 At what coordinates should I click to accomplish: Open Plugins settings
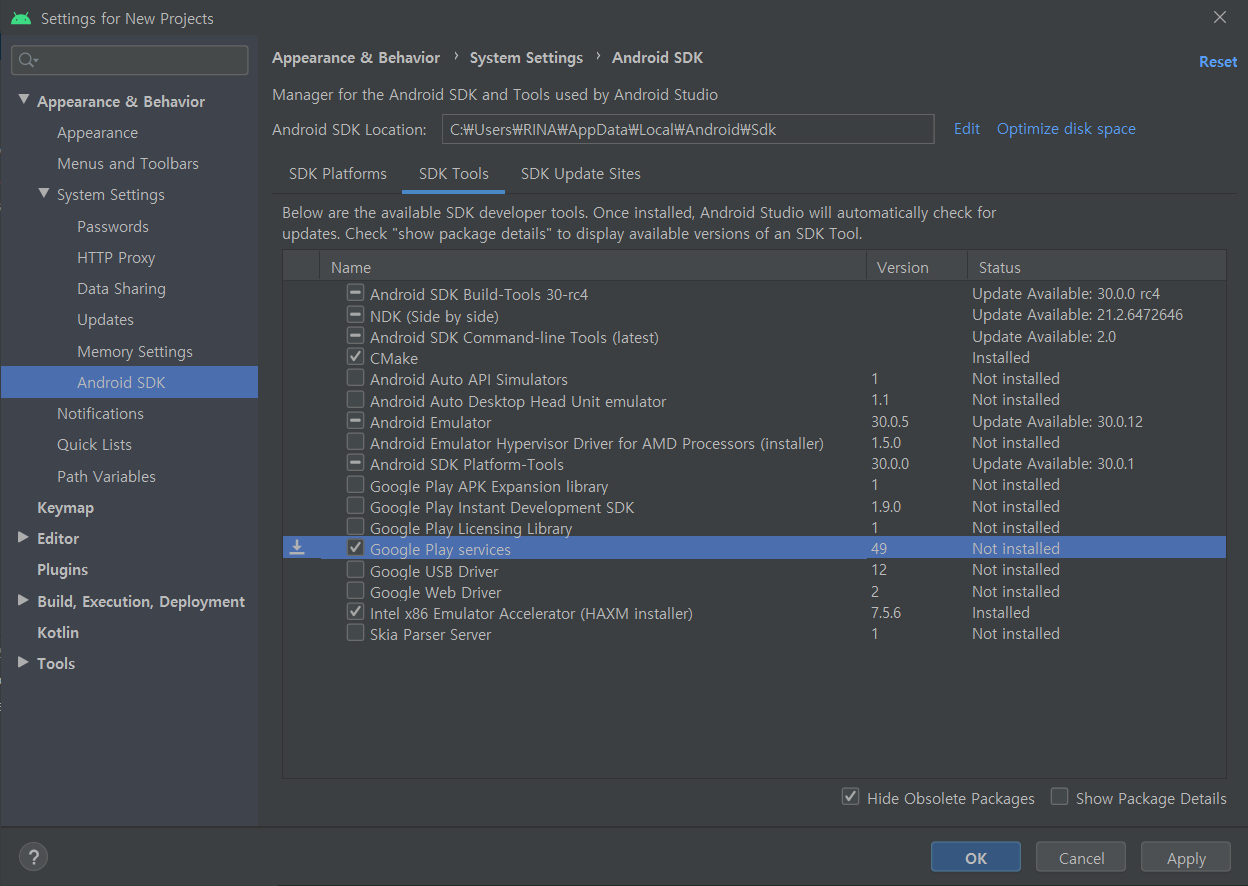(x=62, y=570)
